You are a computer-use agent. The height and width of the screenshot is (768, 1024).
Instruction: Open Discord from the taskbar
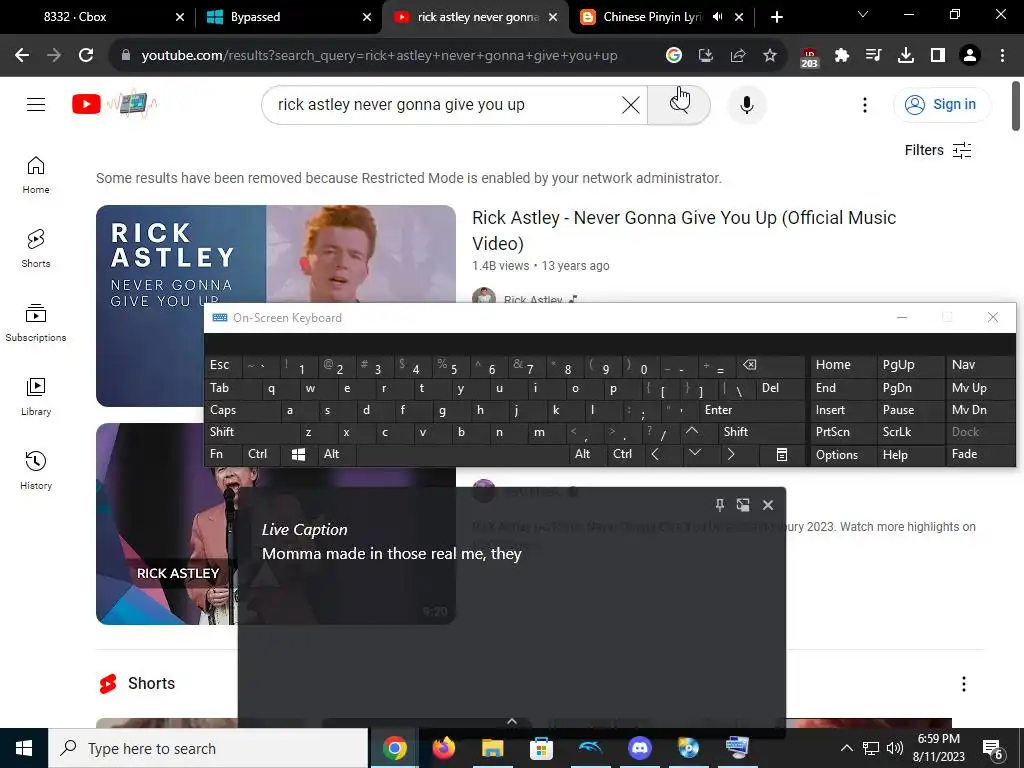click(x=639, y=748)
